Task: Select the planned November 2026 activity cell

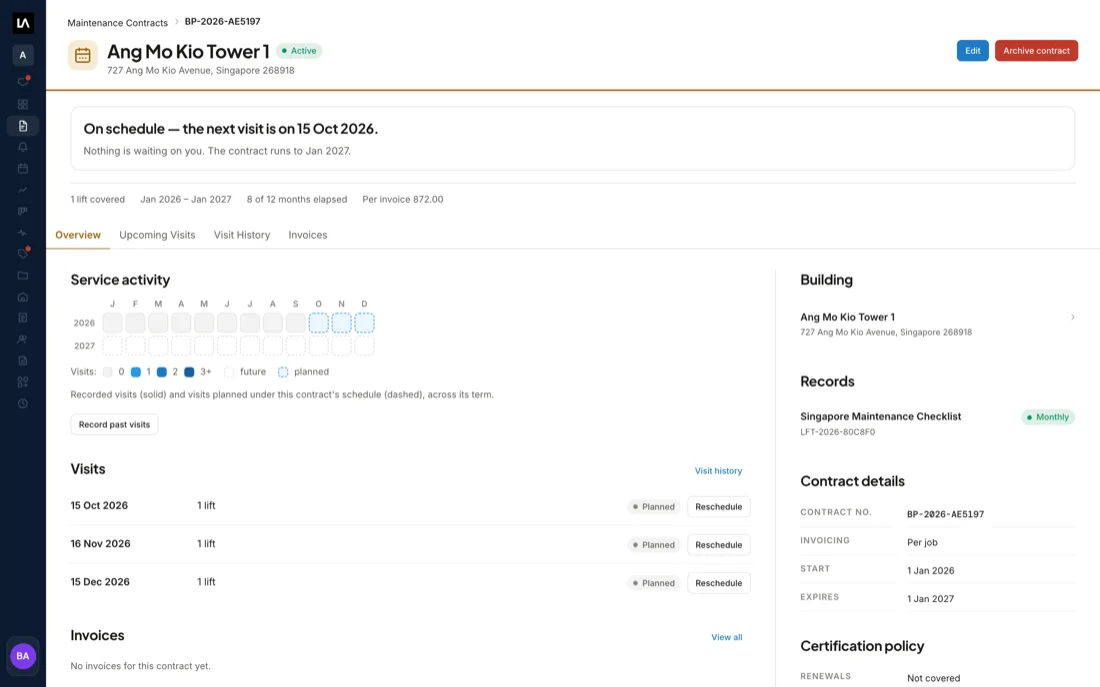Action: pos(342,323)
